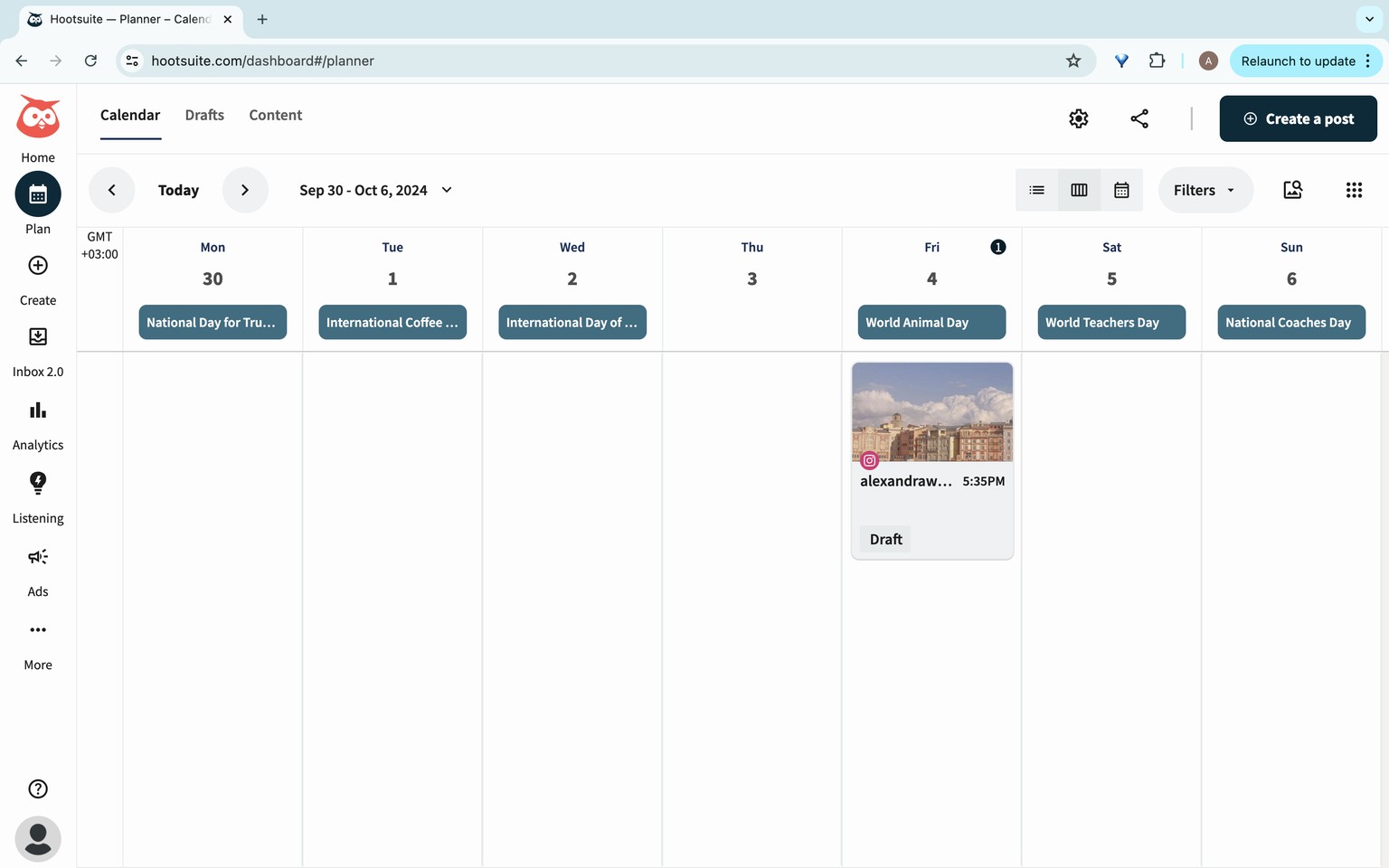Viewport: 1389px width, 868px height.
Task: Go back in browser history
Action: tap(22, 61)
